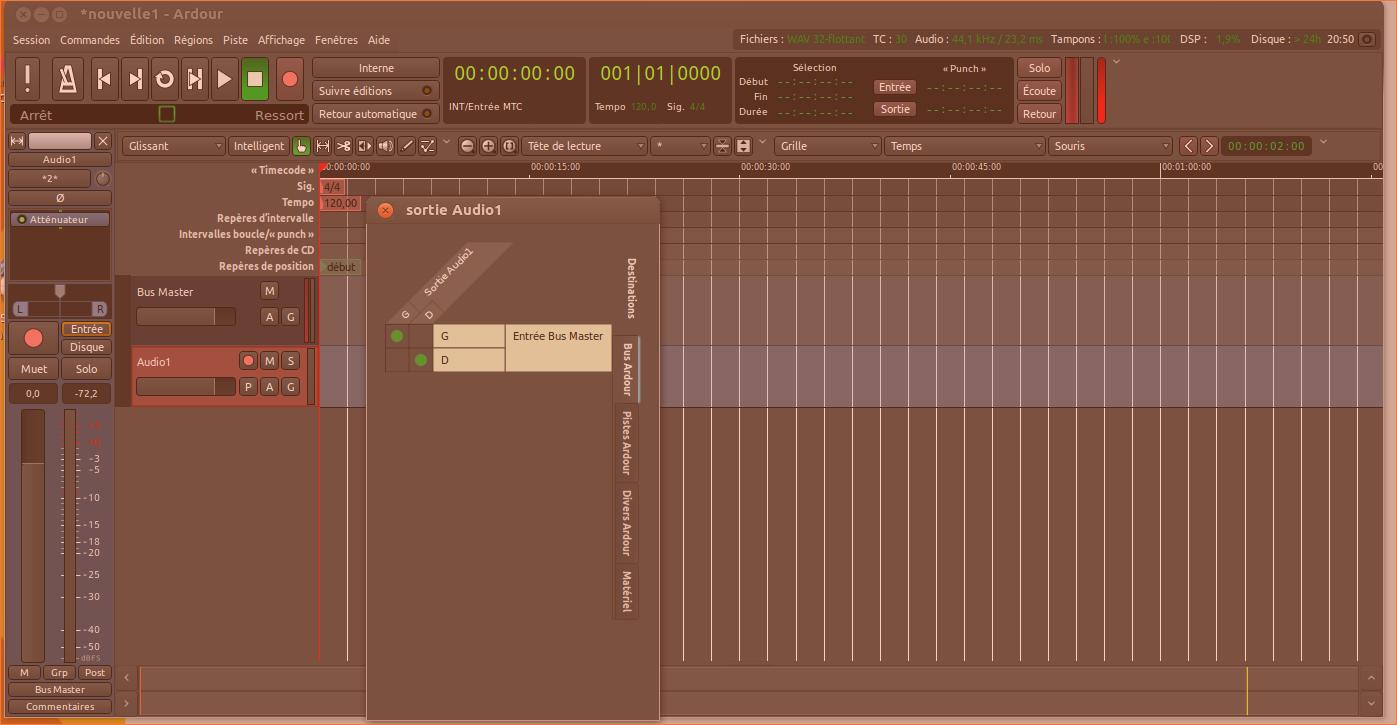Mute the Audio1 track with M
Viewport: 1397px width, 725px height.
click(x=269, y=361)
